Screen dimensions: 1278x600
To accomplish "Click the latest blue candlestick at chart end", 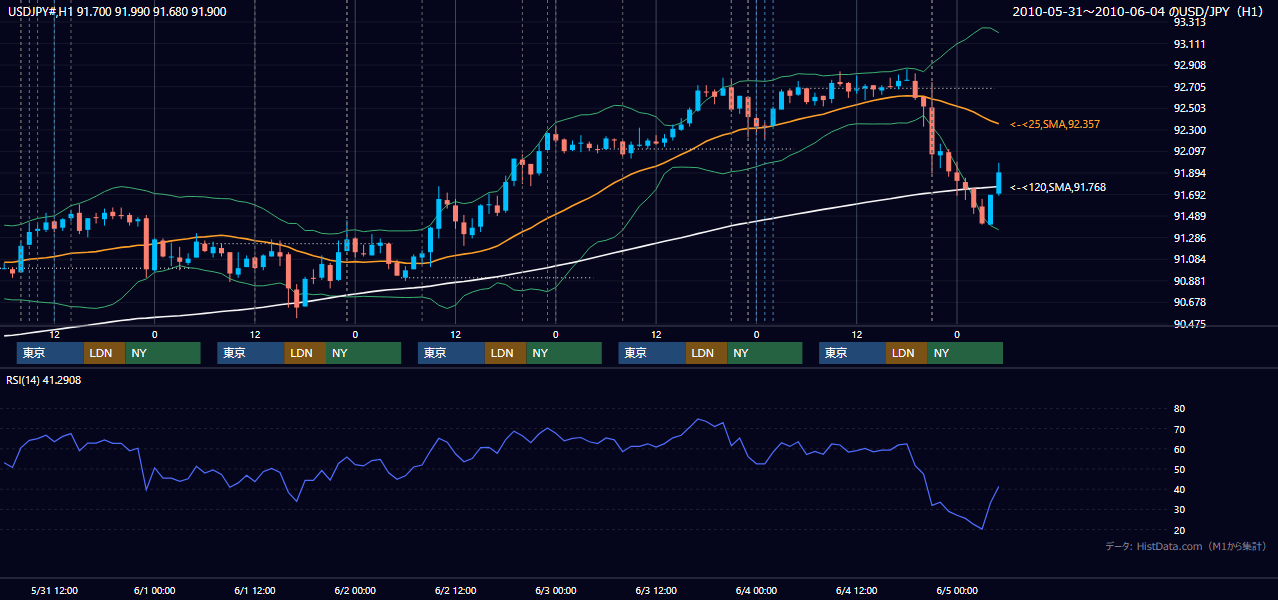I will [x=999, y=182].
